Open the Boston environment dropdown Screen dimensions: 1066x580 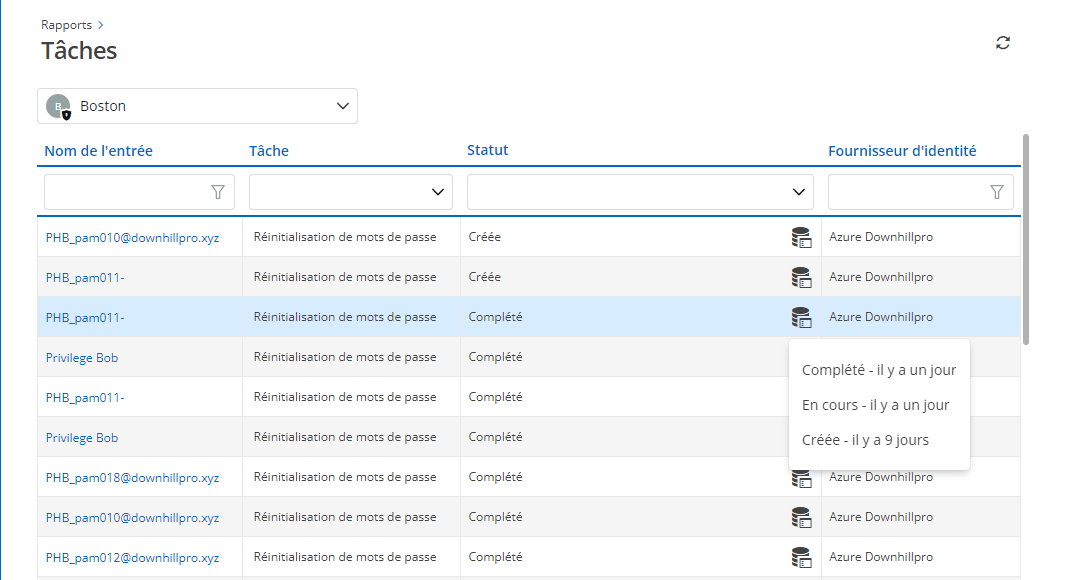click(x=341, y=105)
